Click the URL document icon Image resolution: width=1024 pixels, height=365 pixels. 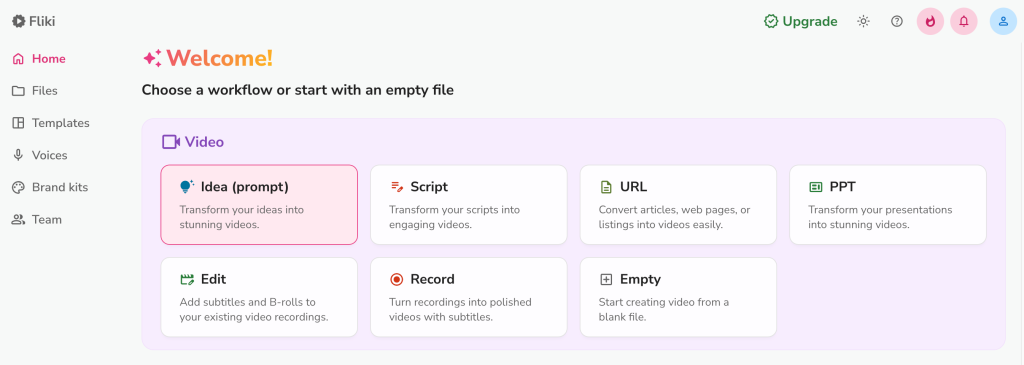click(606, 187)
